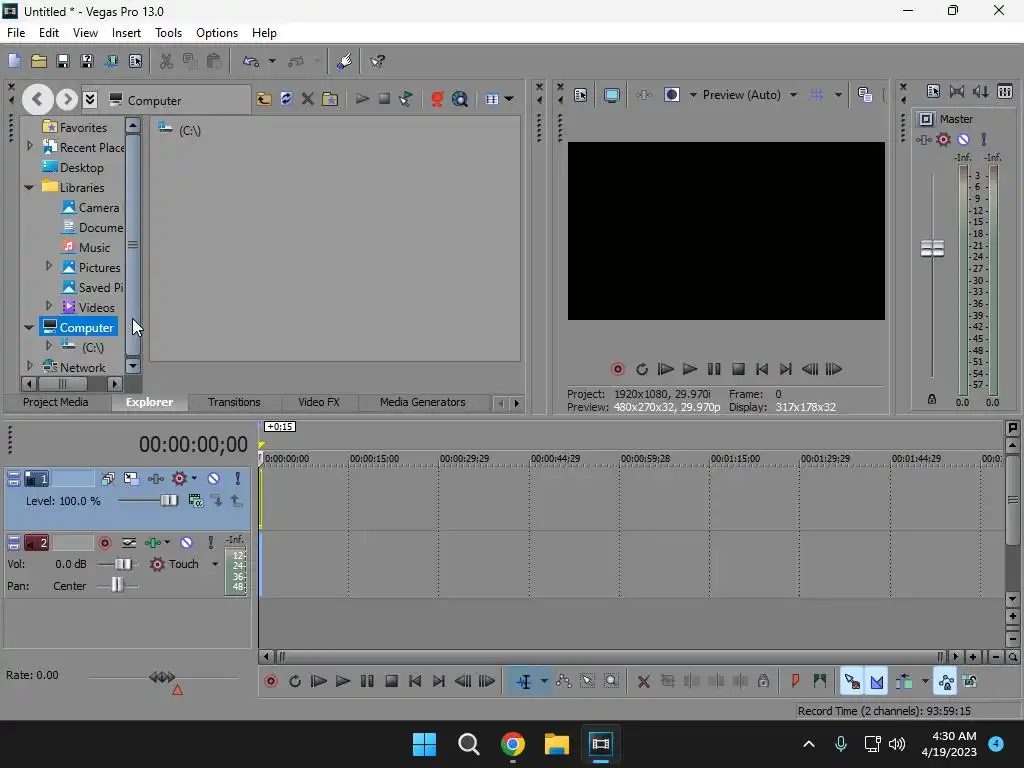The image size is (1024, 768).
Task: Open Project Video Properties in preview toolbar
Action: 581,95
